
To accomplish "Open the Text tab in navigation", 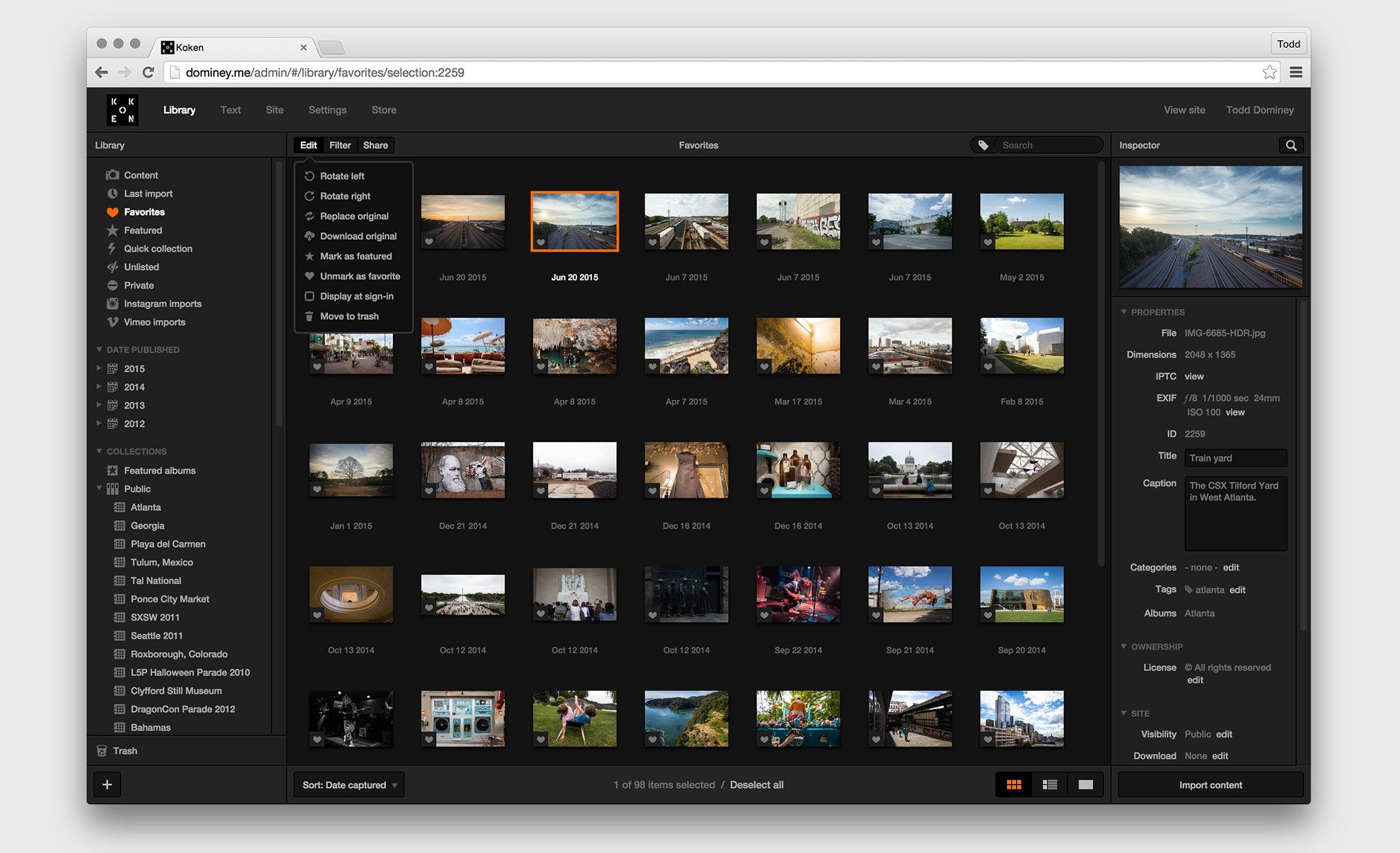I will coord(230,110).
